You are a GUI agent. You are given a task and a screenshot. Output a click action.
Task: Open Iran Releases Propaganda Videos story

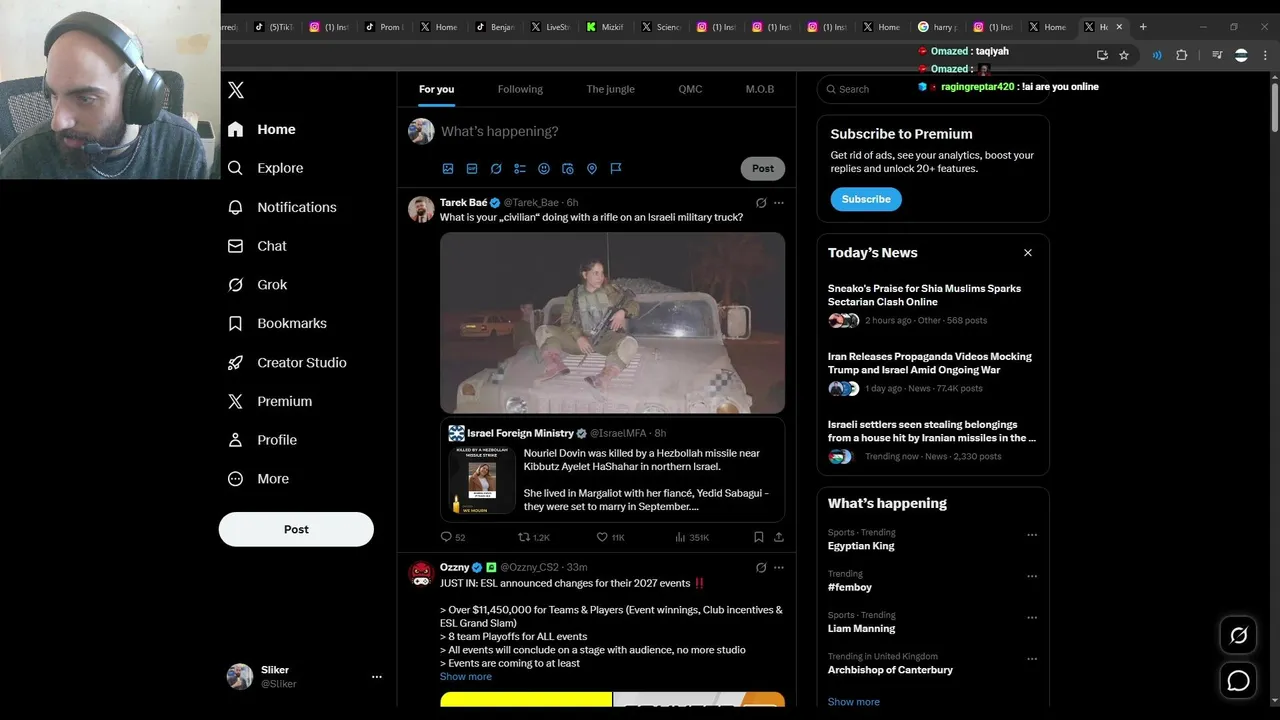[930, 363]
